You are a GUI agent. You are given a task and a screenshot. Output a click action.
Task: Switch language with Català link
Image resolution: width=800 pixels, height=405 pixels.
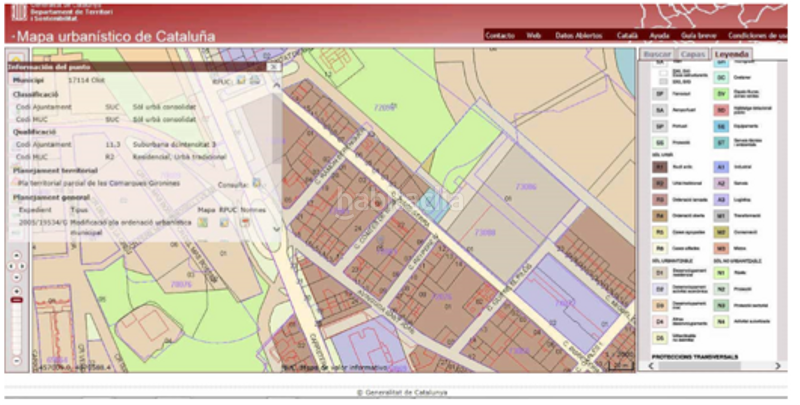[x=628, y=35]
